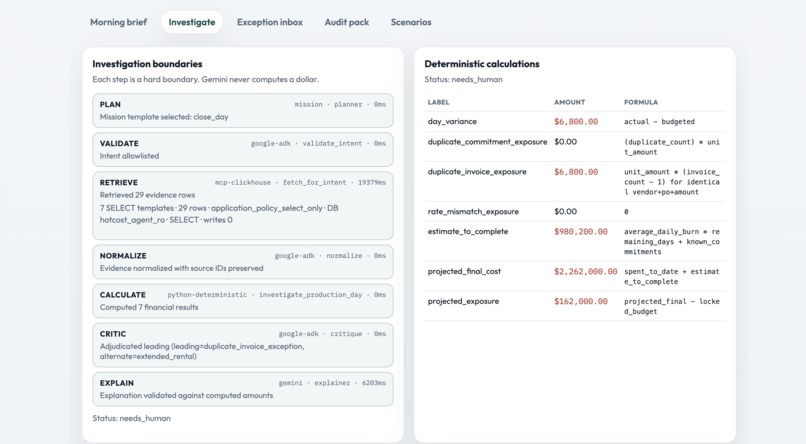Open the CRITIC step card
Screen dimensions: 806x444
[x=243, y=345]
